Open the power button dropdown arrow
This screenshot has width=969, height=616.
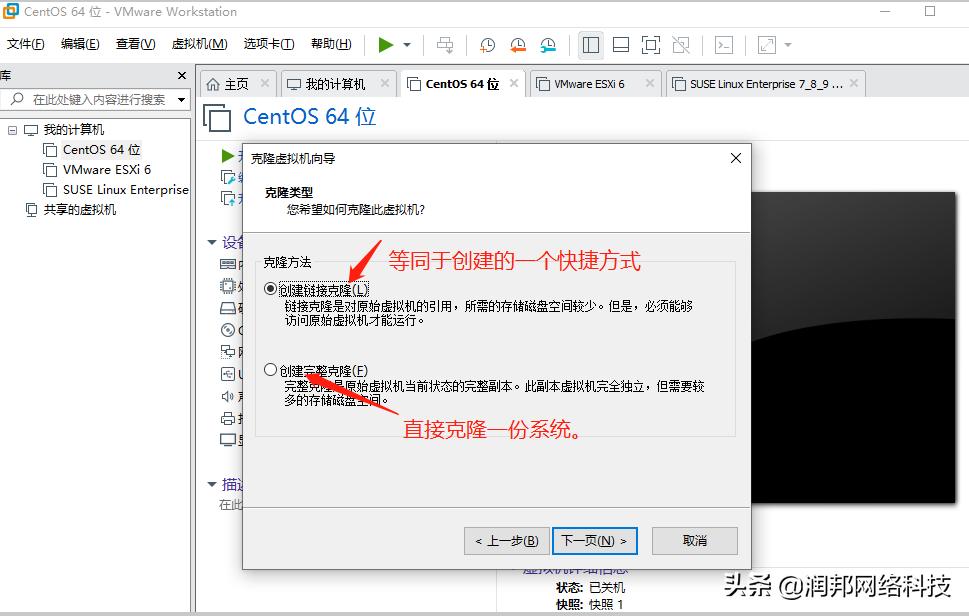[405, 44]
